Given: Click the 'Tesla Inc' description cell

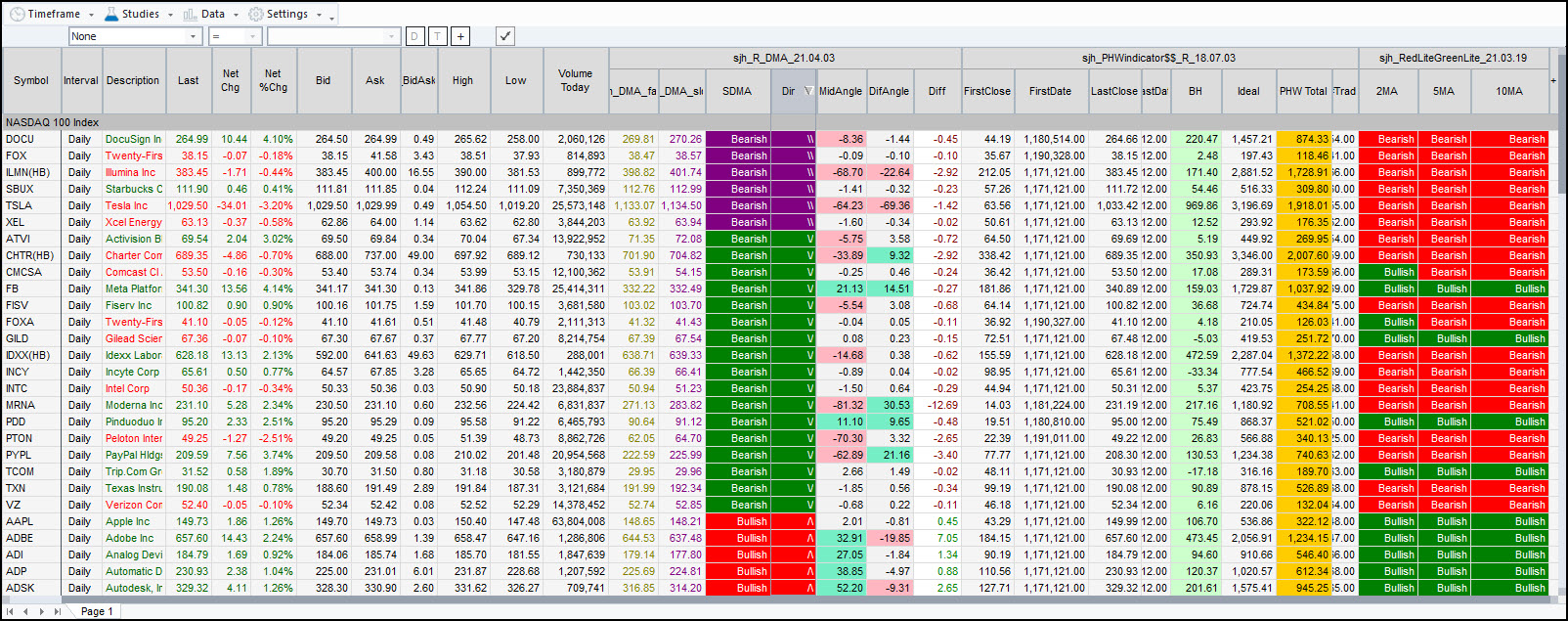Looking at the screenshot, I should (x=133, y=205).
